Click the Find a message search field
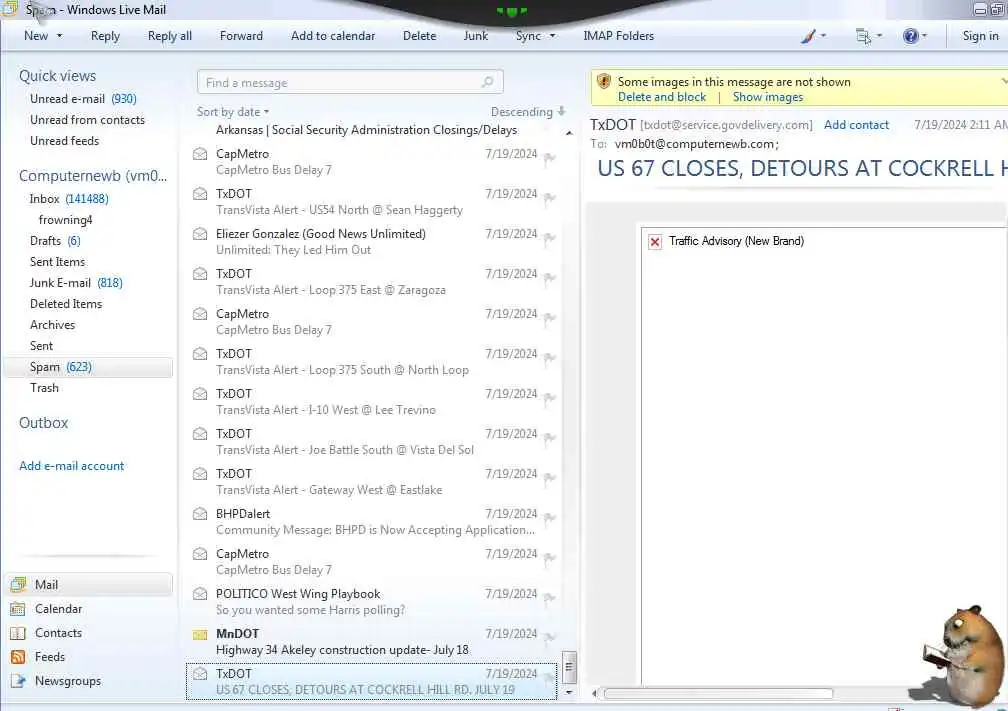This screenshot has width=1008, height=711. tap(350, 82)
